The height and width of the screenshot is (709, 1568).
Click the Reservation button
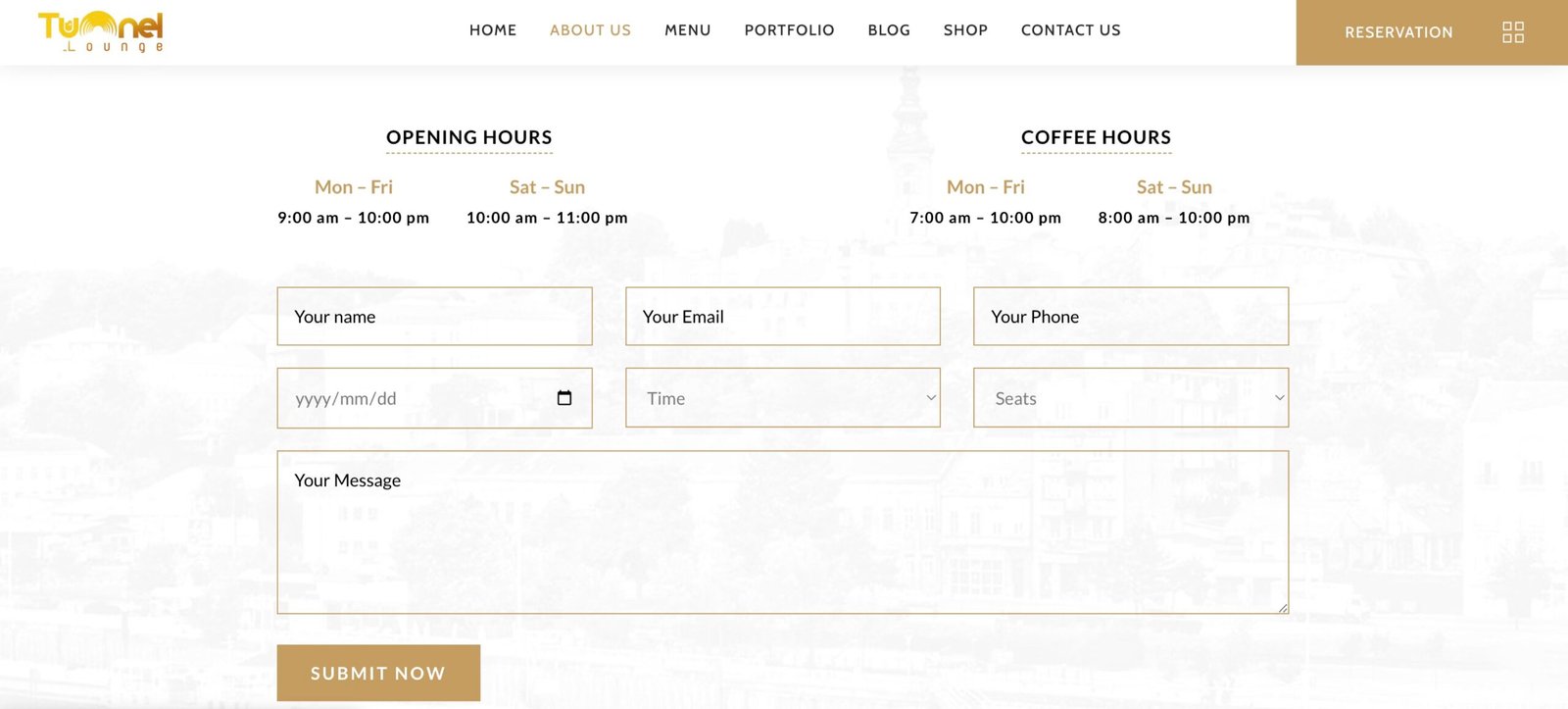coord(1398,32)
